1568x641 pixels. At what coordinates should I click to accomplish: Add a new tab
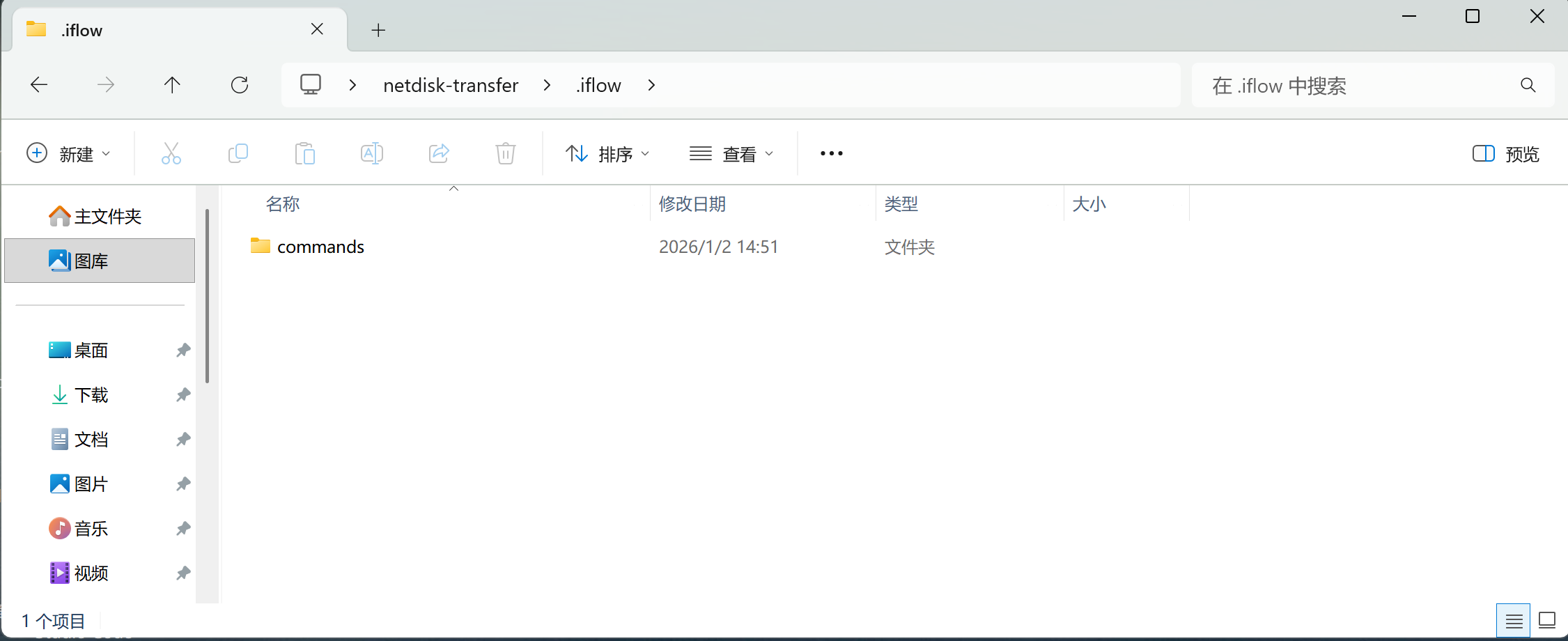pos(378,30)
